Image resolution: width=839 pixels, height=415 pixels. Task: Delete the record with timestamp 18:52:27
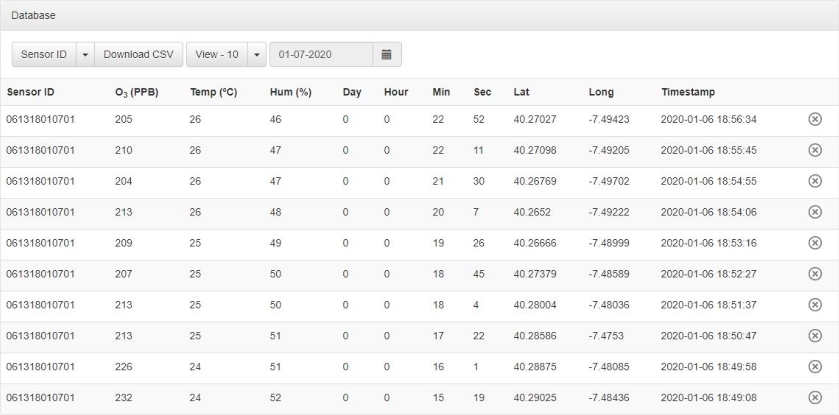pos(814,274)
